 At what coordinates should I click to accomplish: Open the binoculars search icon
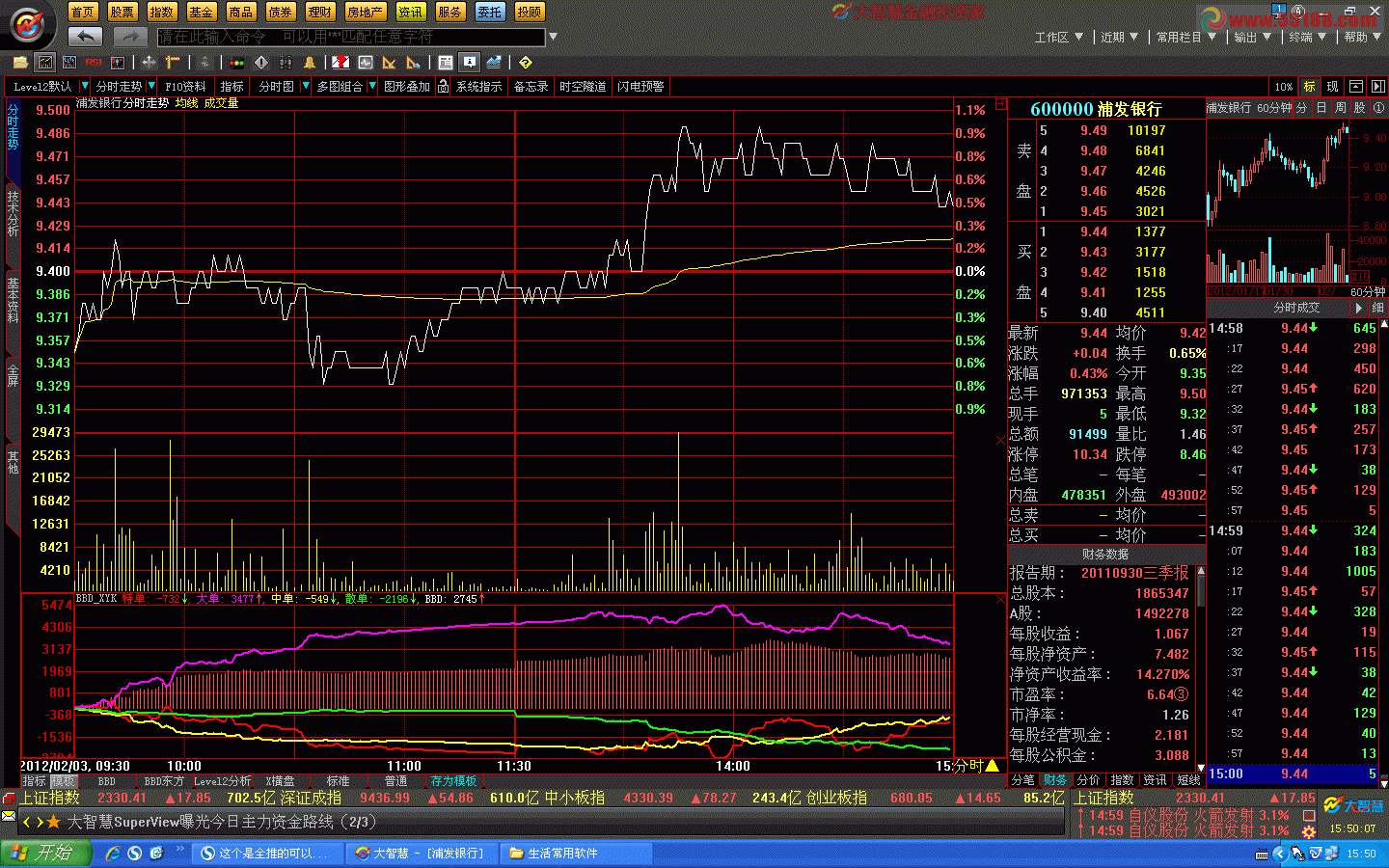(286, 63)
